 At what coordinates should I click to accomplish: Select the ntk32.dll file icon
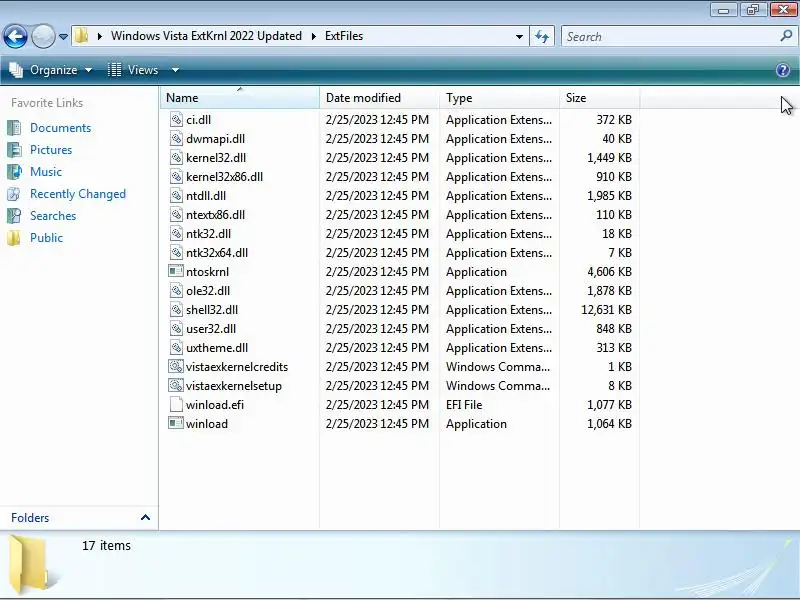[176, 234]
